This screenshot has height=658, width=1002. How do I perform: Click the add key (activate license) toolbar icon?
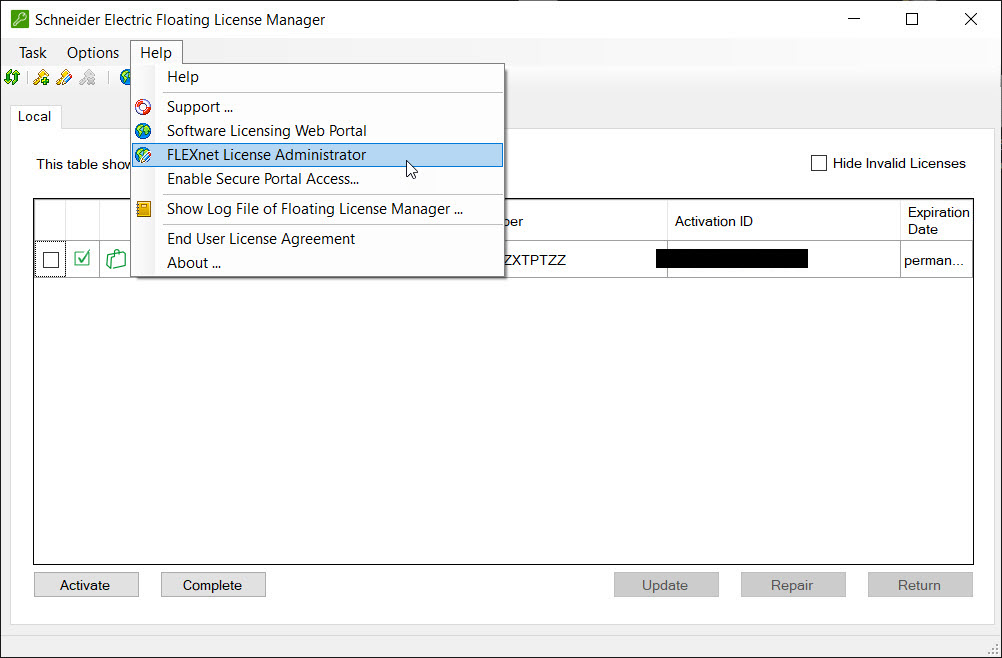pyautogui.click(x=41, y=78)
